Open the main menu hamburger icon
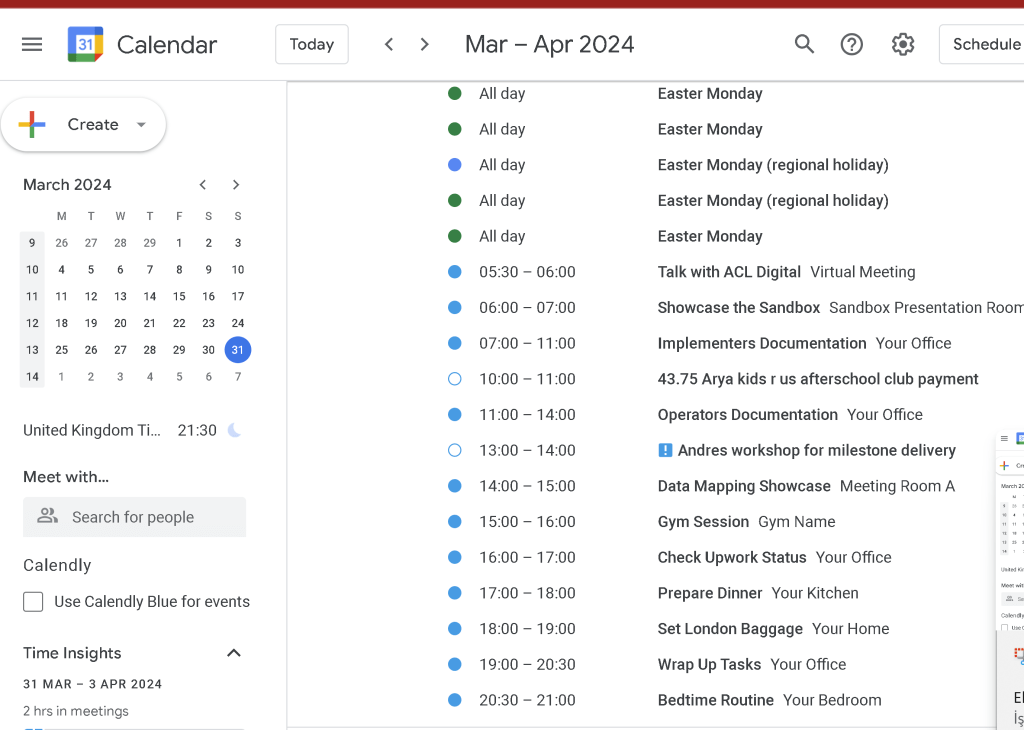 pos(32,44)
